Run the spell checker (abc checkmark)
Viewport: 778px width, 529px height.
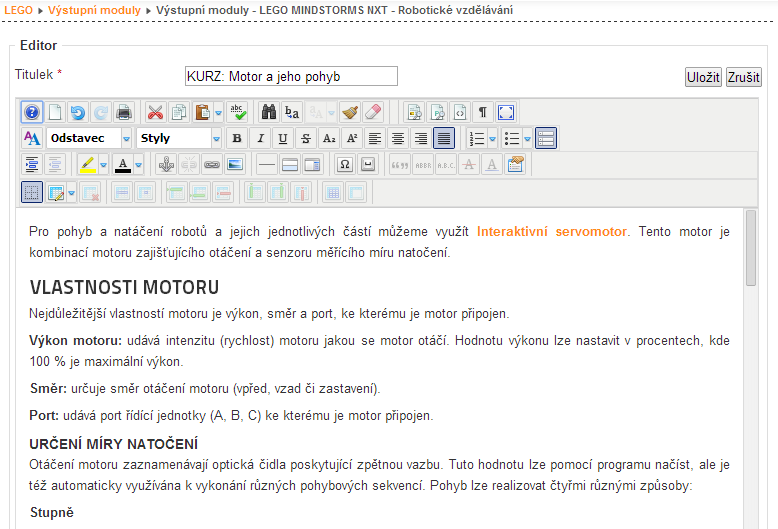(x=238, y=112)
